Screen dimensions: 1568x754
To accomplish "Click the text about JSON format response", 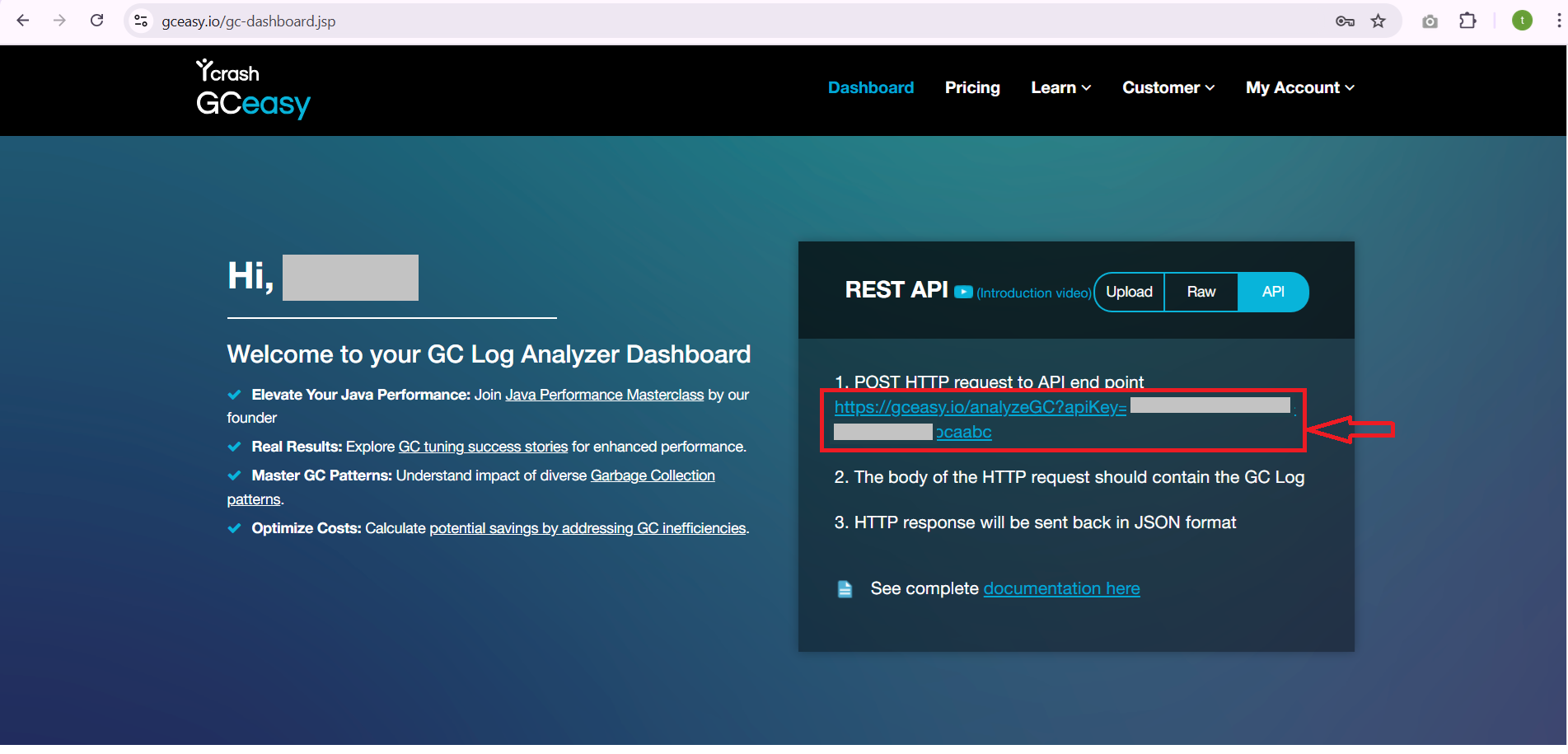I will point(1035,522).
